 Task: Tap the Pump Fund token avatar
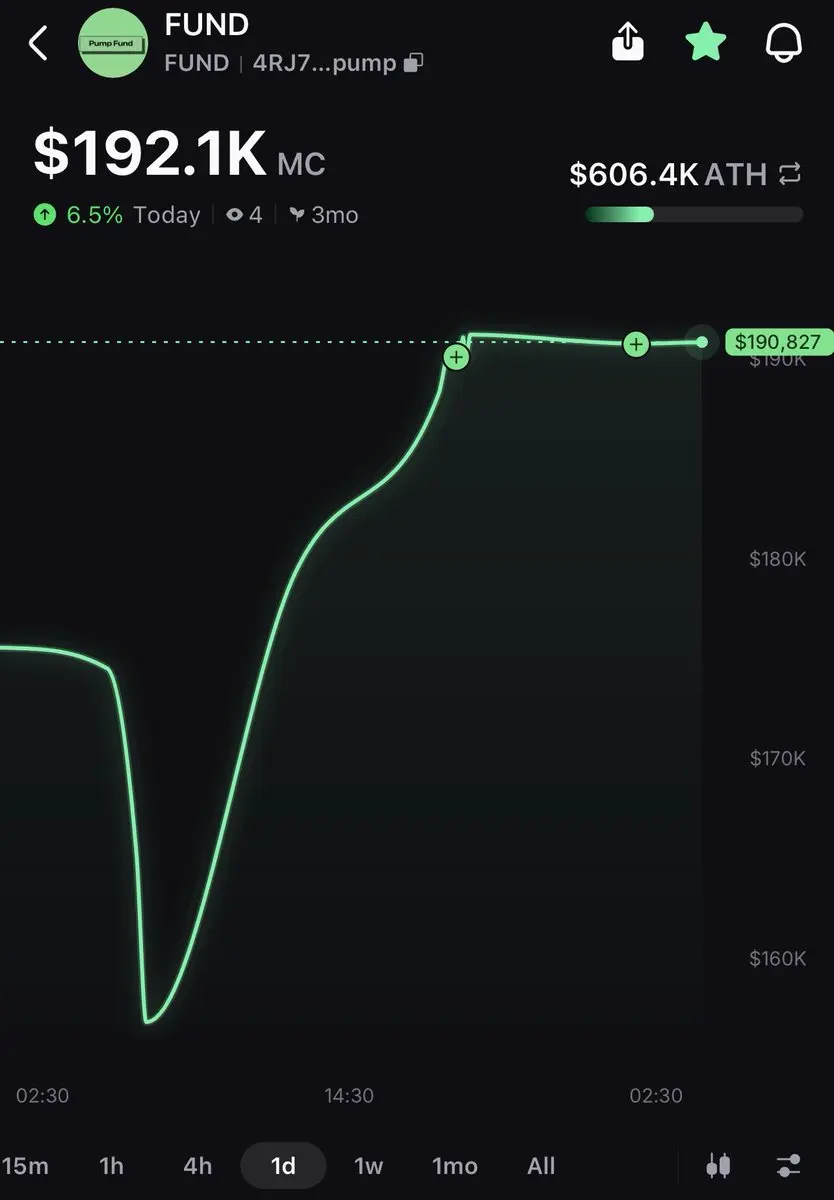113,44
